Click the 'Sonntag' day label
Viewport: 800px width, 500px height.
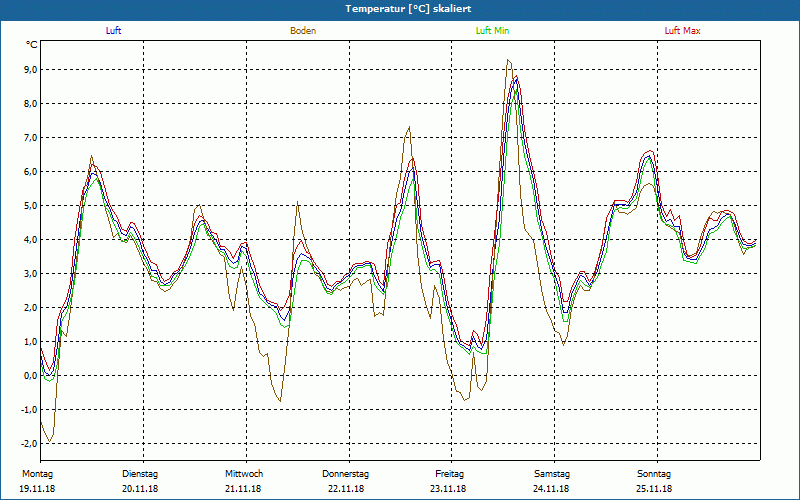coord(654,474)
